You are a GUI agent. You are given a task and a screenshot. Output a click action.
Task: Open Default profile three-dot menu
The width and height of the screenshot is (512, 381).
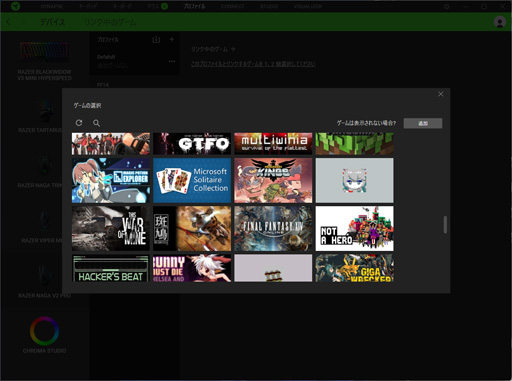[172, 61]
